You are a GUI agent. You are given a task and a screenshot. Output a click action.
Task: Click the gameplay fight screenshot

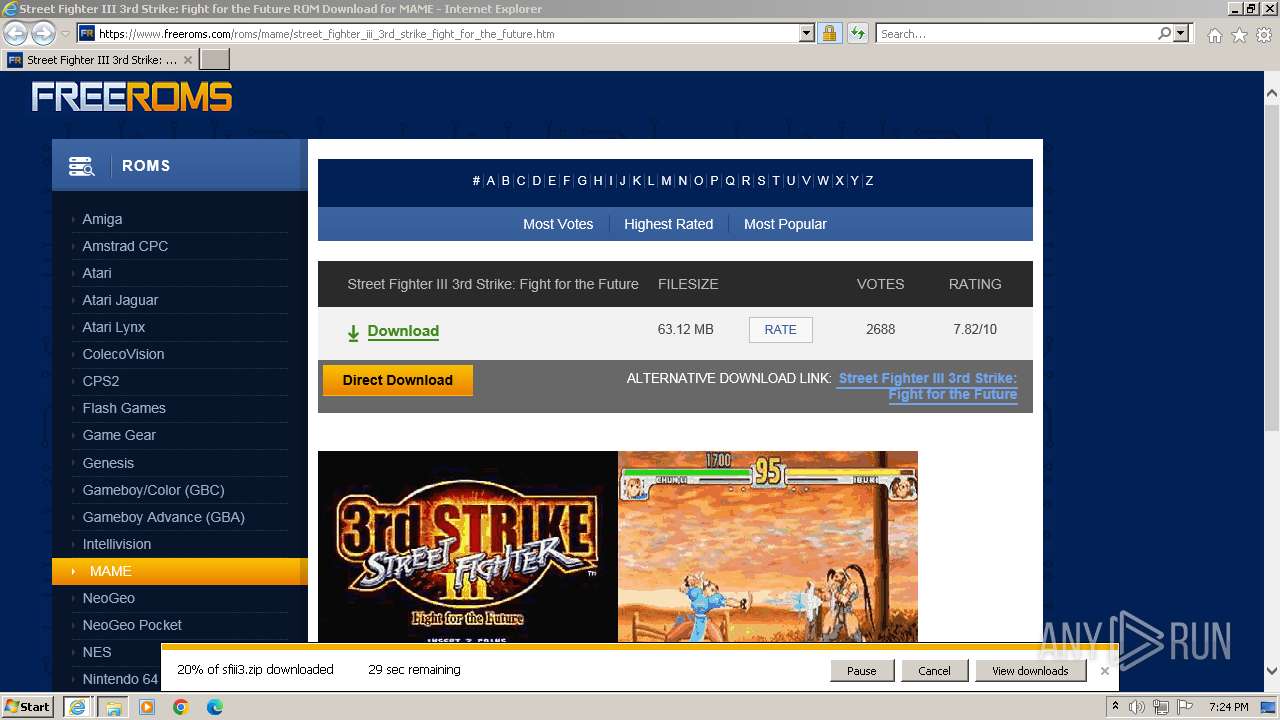point(768,546)
